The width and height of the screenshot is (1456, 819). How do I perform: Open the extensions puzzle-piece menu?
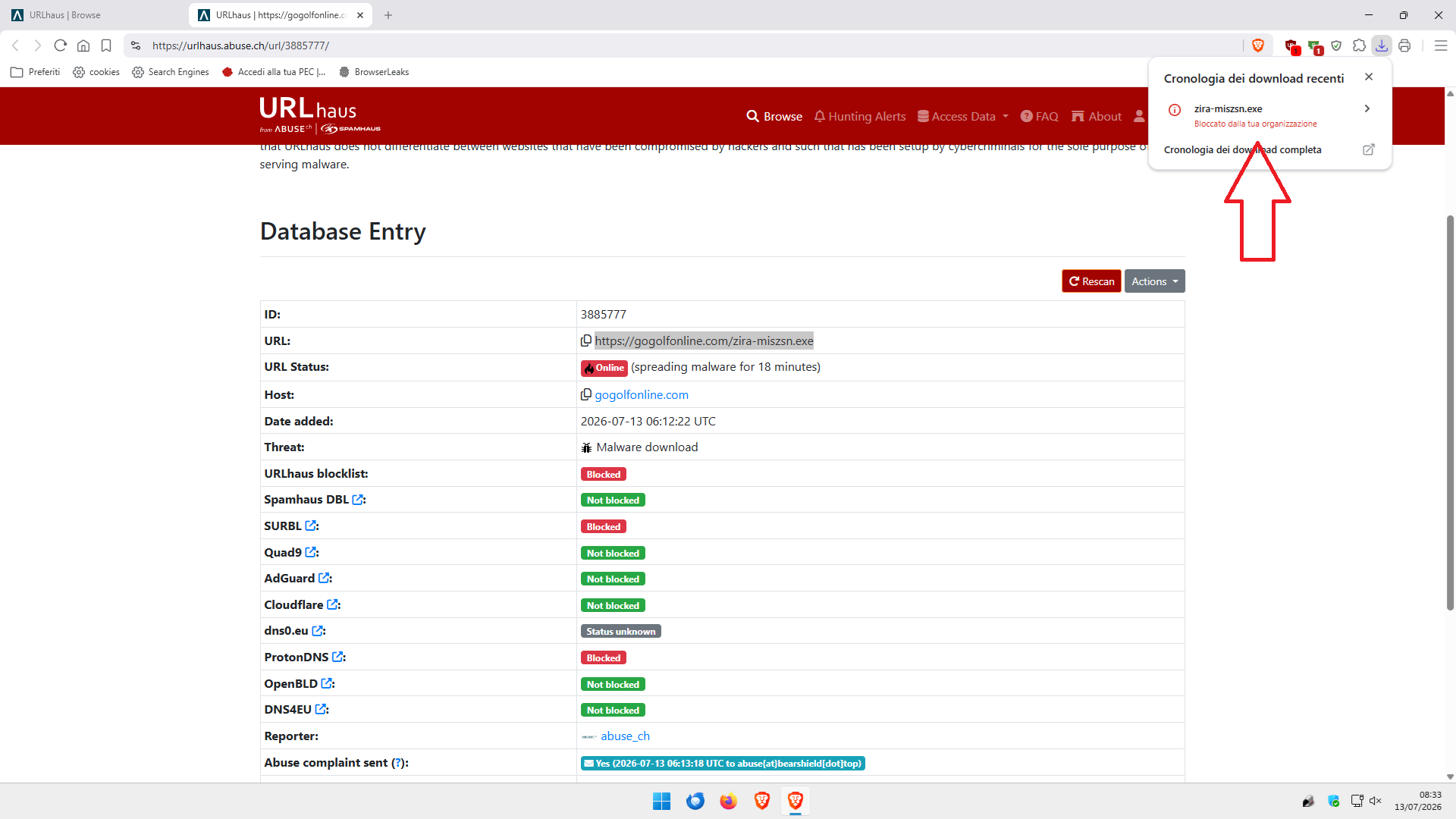click(x=1359, y=45)
